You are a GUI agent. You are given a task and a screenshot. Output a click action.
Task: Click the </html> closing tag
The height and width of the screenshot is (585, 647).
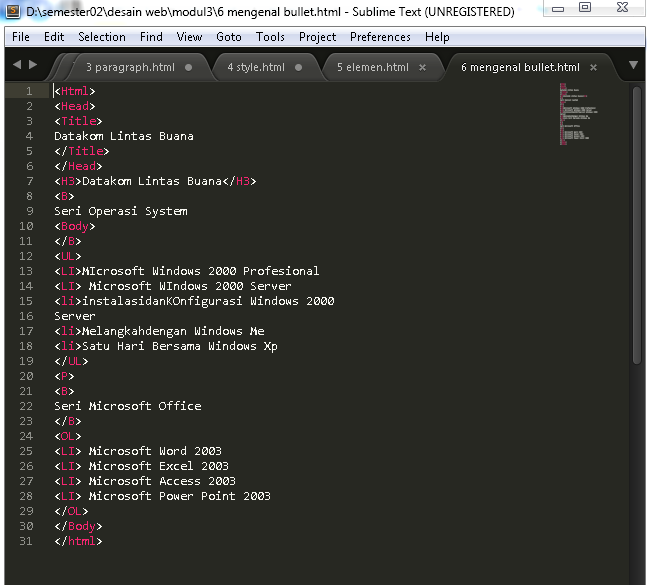(78, 541)
